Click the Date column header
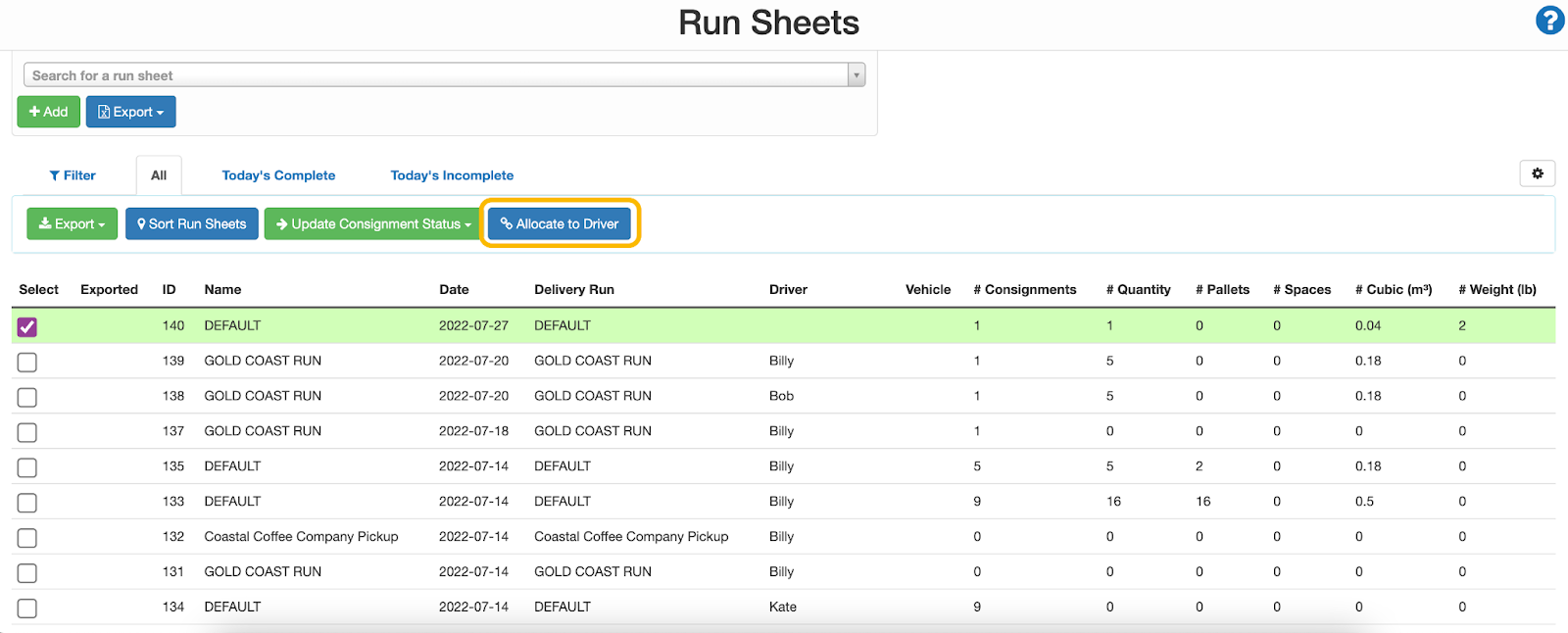Screen dimensions: 1568x633 [x=454, y=289]
